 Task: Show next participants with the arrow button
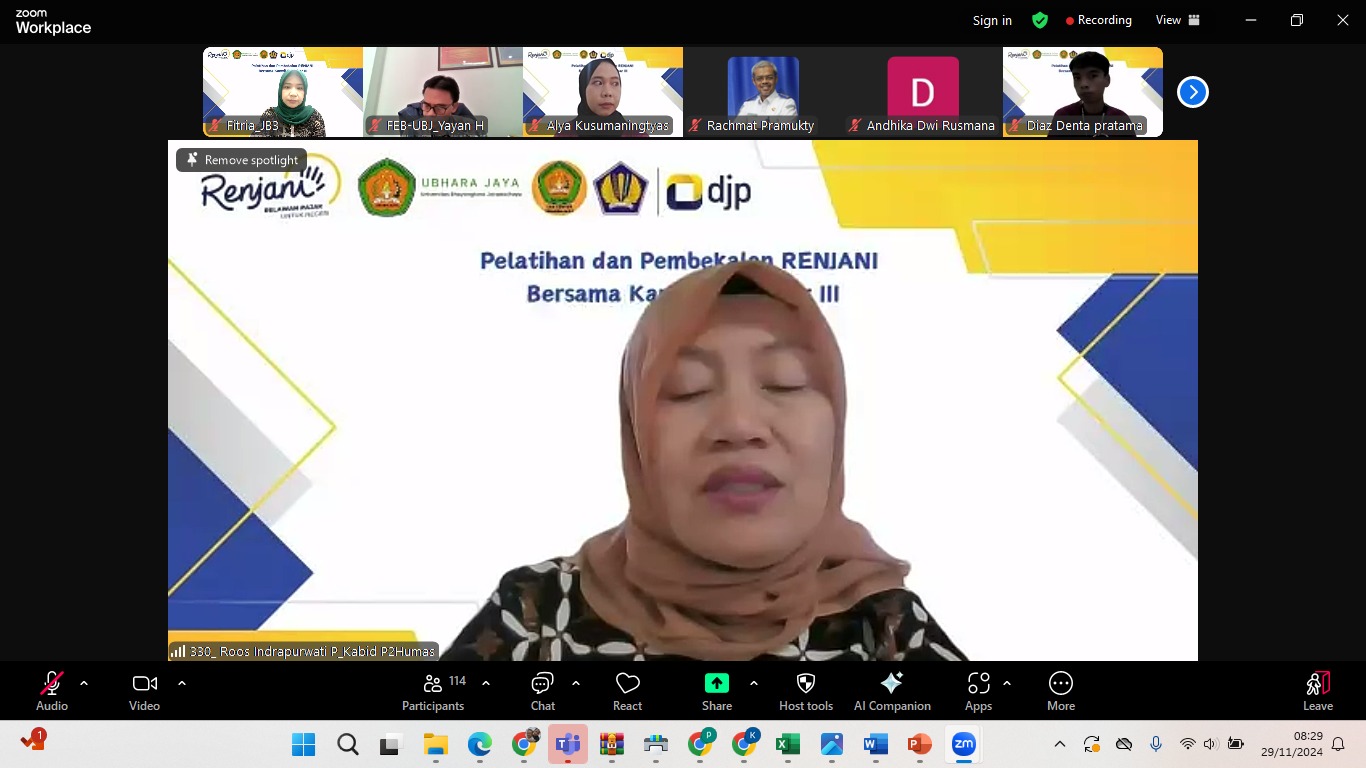click(x=1192, y=92)
